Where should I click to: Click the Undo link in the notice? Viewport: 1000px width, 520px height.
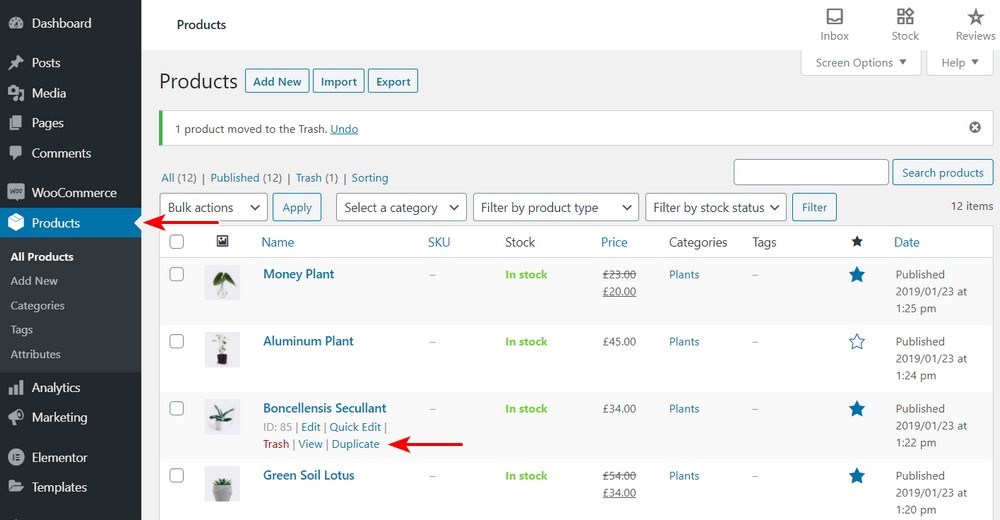(344, 129)
